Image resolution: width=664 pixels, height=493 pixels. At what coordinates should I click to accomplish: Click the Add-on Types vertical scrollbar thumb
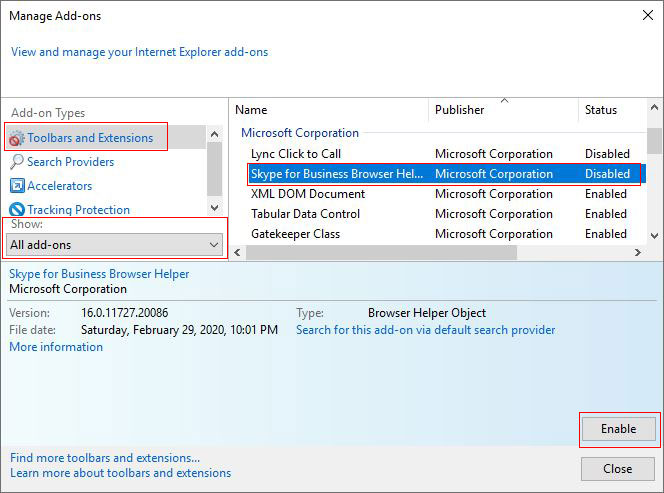[215, 169]
